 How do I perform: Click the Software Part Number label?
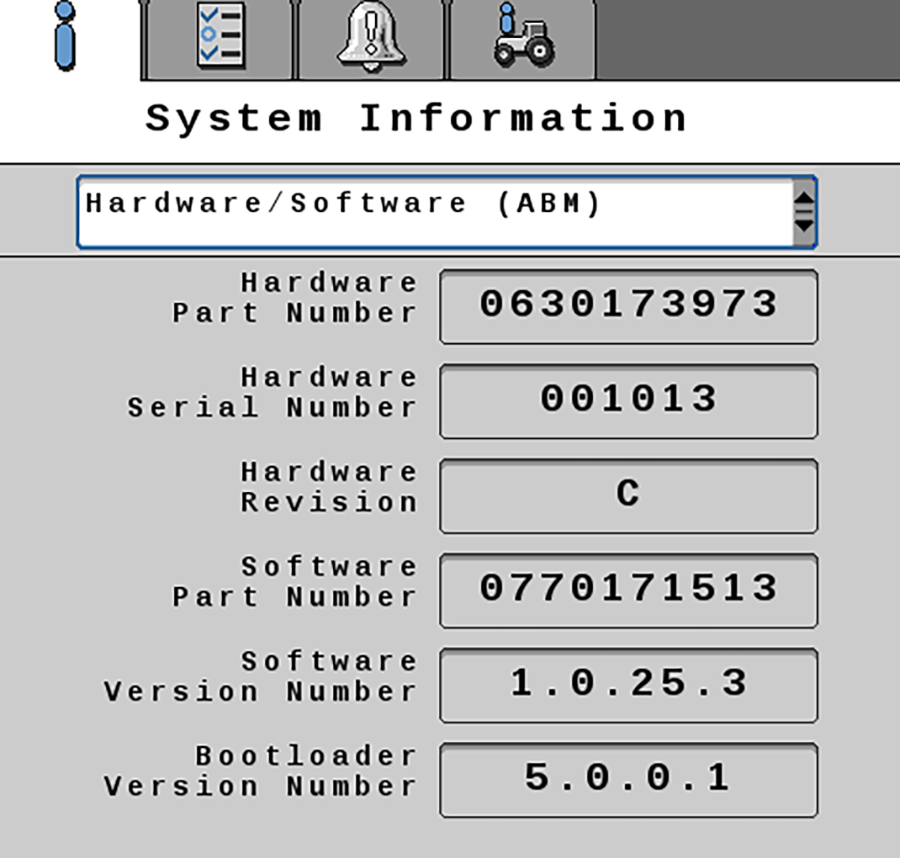295,582
